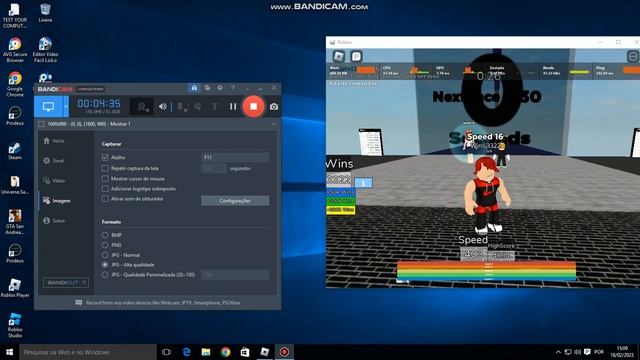Image resolution: width=640 pixels, height=360 pixels.
Task: Open the Sobre tab in Bandicam
Action: click(x=54, y=220)
